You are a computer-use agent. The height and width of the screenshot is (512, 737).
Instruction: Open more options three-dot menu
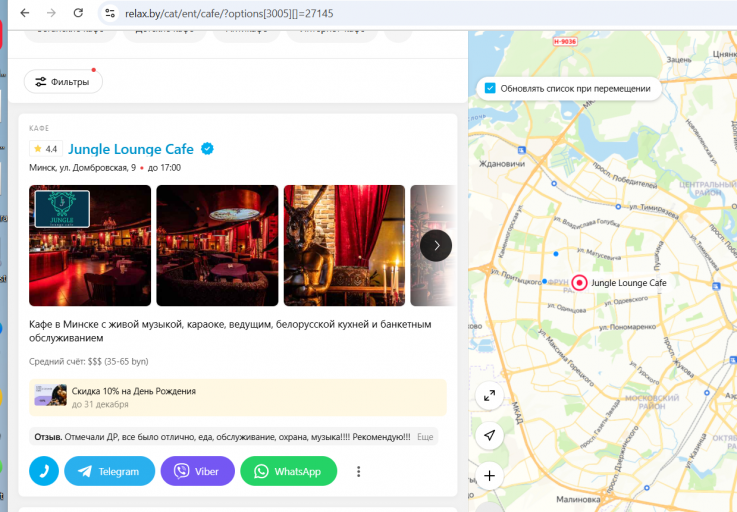[x=358, y=471]
